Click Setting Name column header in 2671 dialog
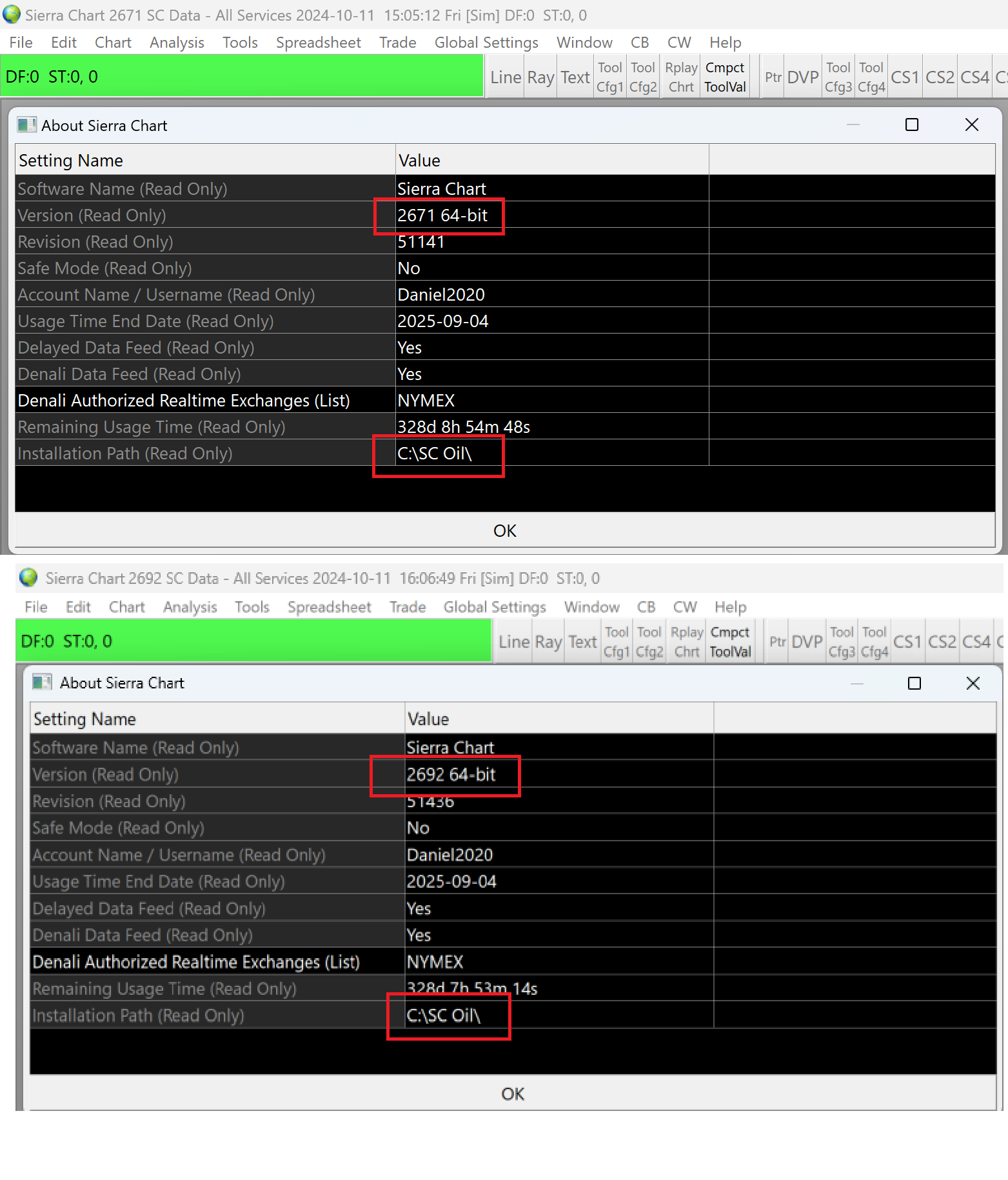The image size is (1008, 1180). 205,160
